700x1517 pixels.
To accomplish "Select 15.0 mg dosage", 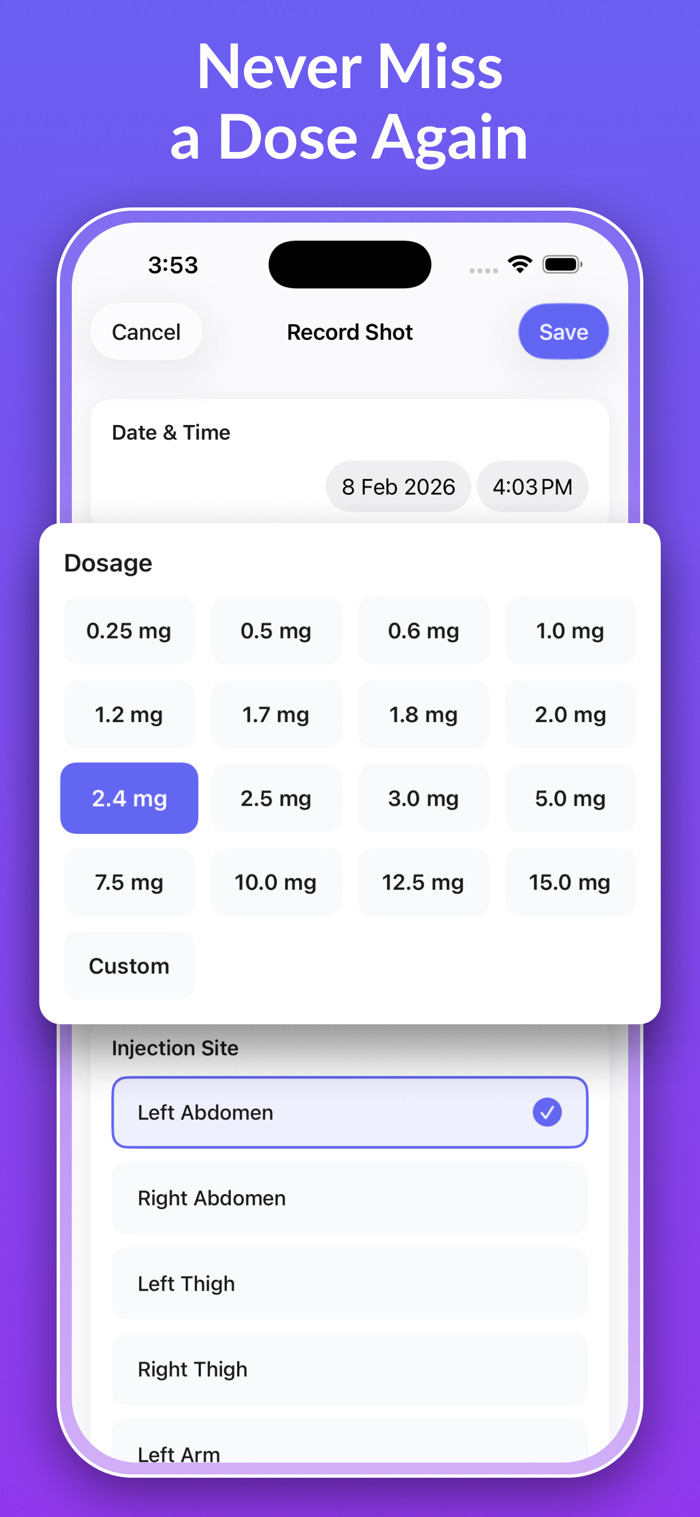I will point(570,882).
